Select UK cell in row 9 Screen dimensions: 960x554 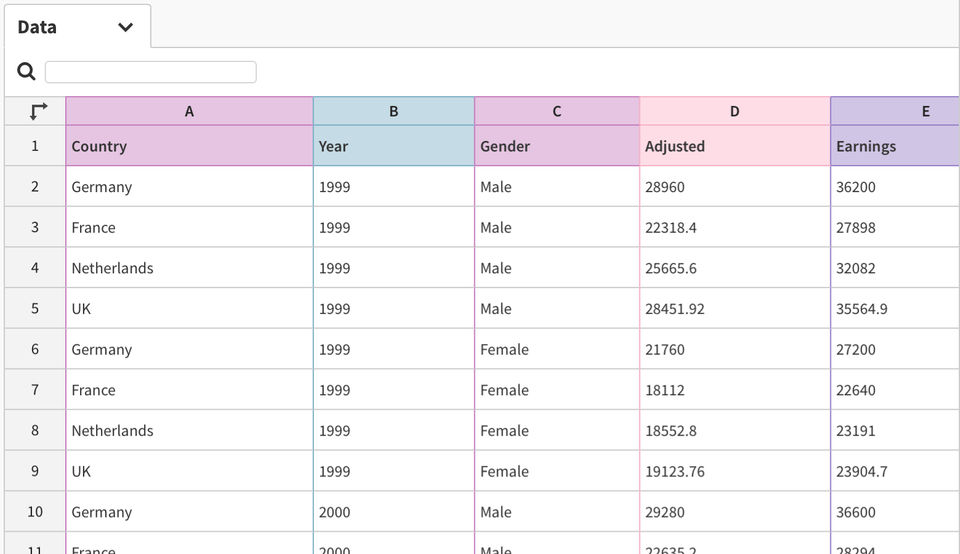point(189,471)
